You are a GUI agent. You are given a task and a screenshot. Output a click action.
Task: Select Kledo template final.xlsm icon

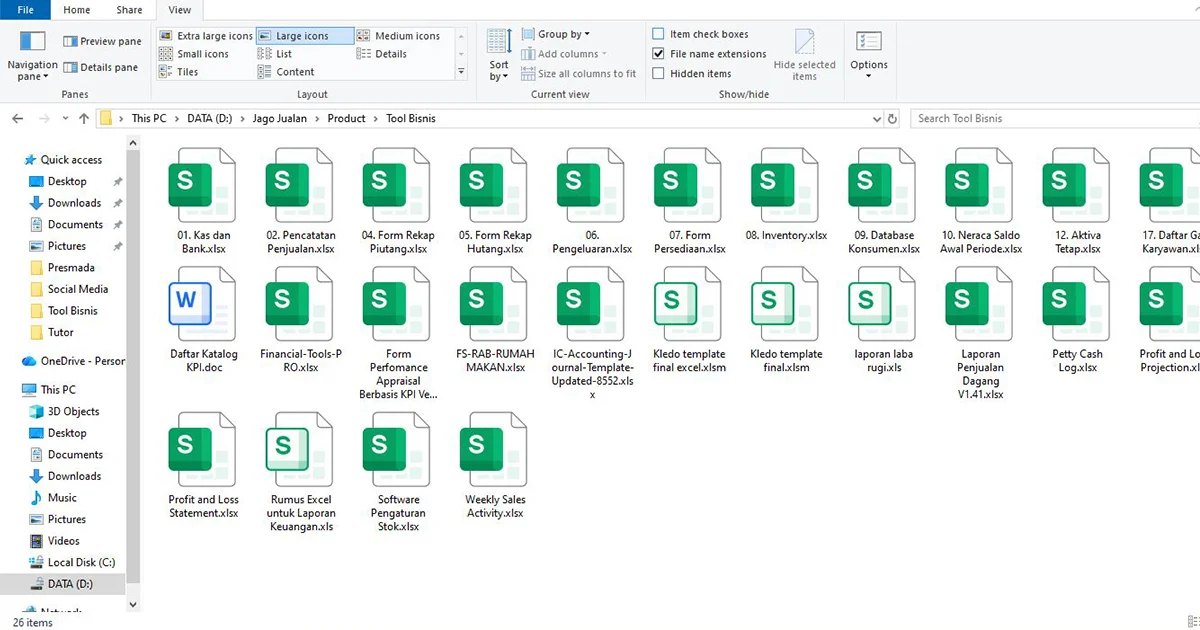[785, 304]
